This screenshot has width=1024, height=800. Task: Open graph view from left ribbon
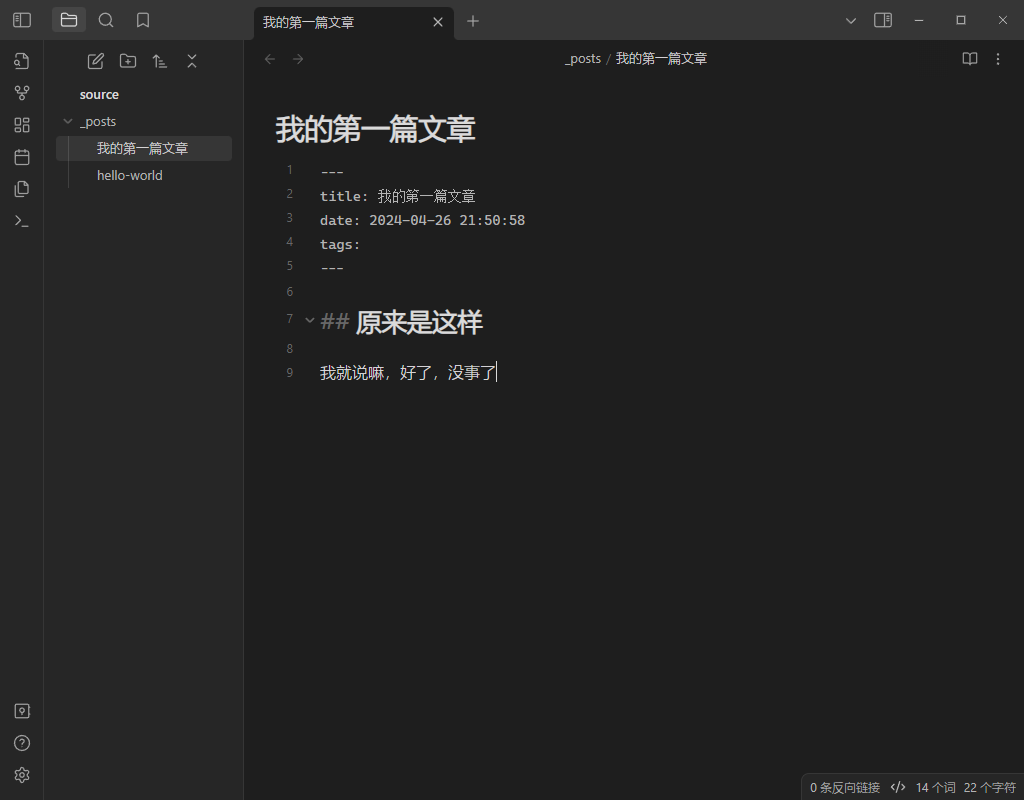coord(22,93)
